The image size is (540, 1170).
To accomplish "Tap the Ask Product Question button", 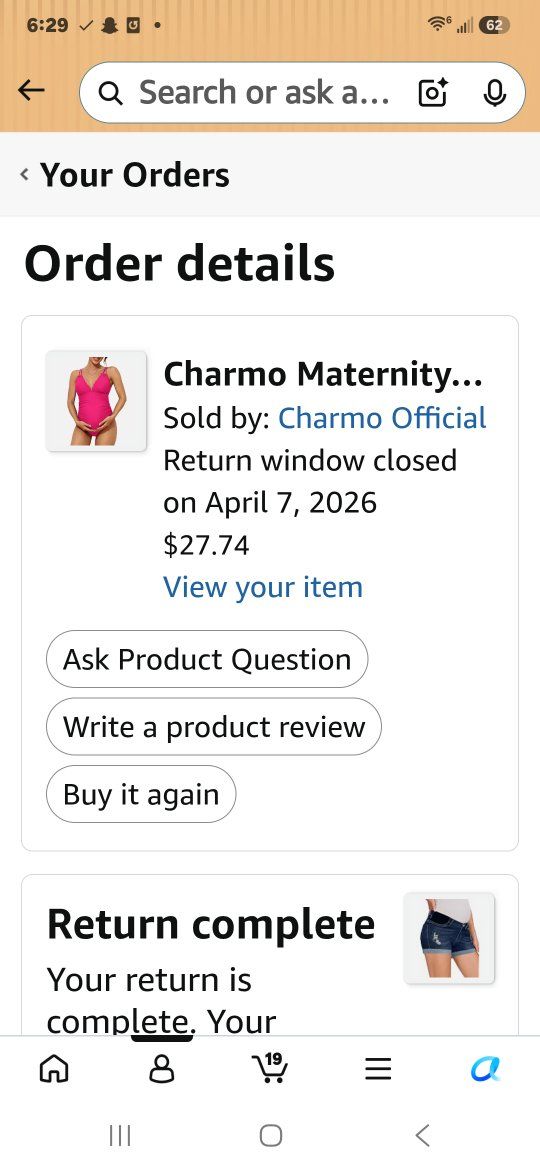I will point(207,659).
